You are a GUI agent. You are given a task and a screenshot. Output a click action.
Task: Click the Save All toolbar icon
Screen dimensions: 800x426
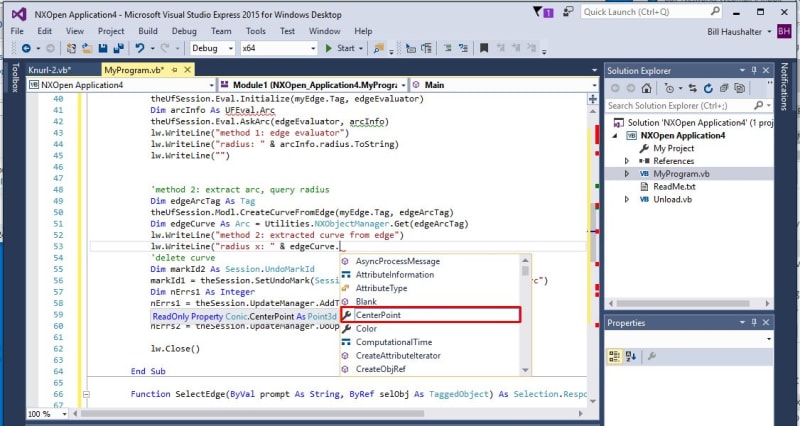point(118,48)
